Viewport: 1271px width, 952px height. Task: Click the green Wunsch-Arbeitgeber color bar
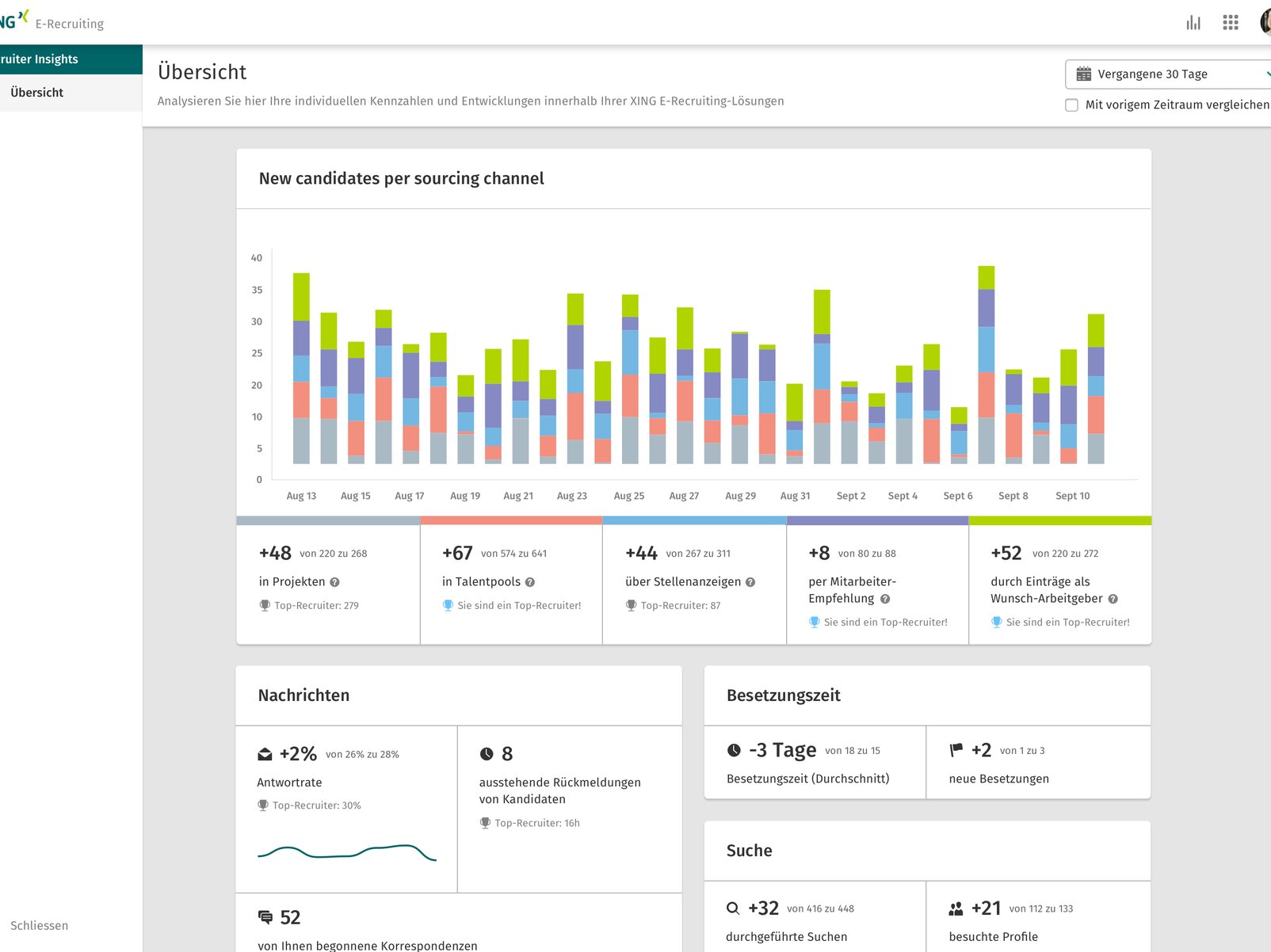click(1059, 521)
